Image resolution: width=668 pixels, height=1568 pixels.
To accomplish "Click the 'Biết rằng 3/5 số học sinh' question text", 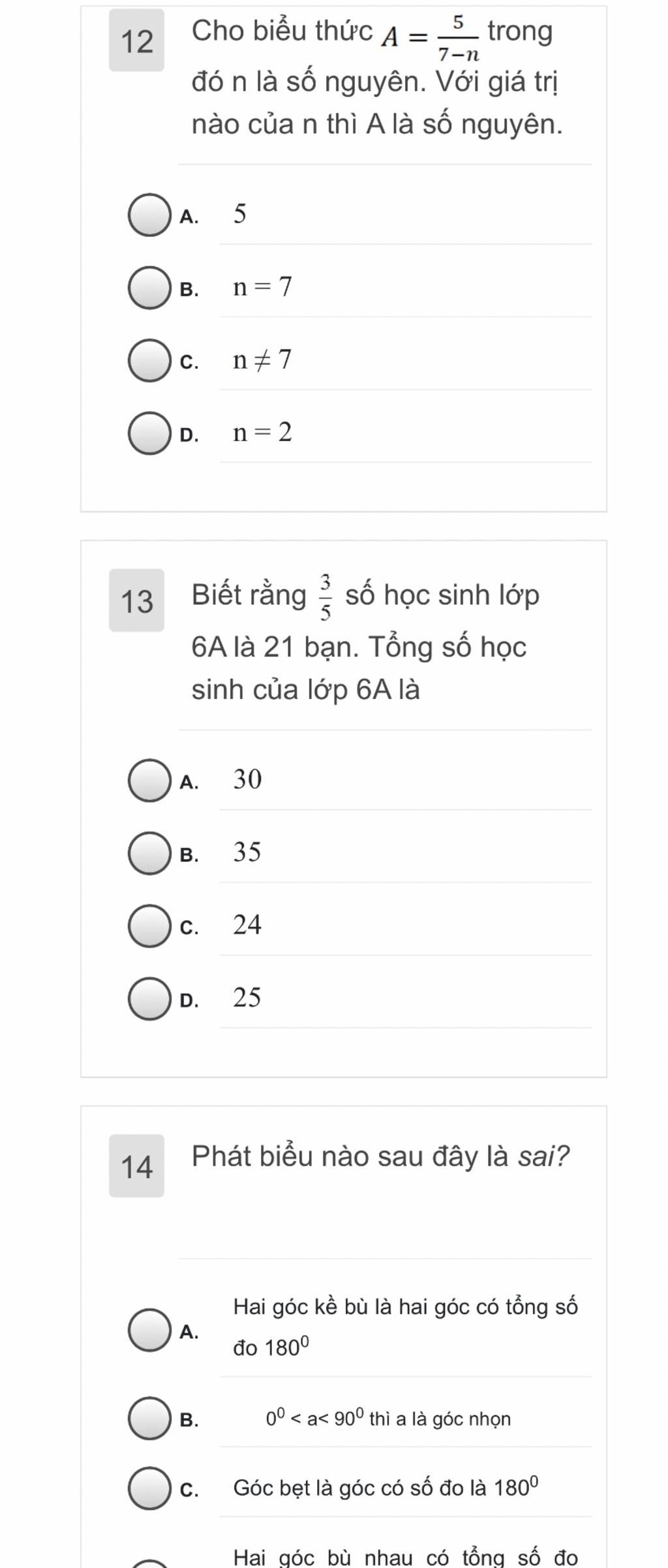I will tap(365, 639).
